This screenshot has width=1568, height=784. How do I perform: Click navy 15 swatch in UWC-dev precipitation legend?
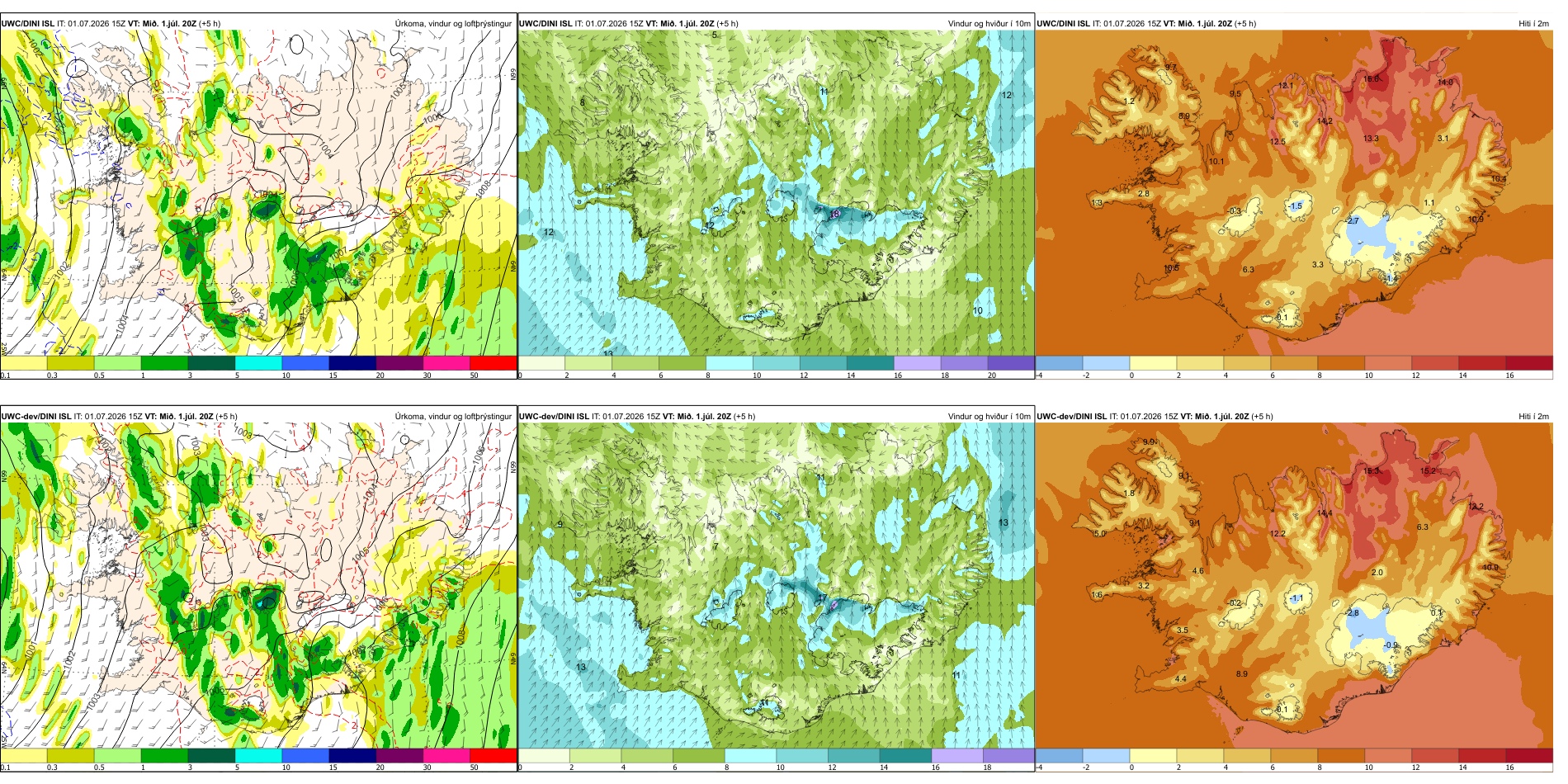[x=352, y=756]
